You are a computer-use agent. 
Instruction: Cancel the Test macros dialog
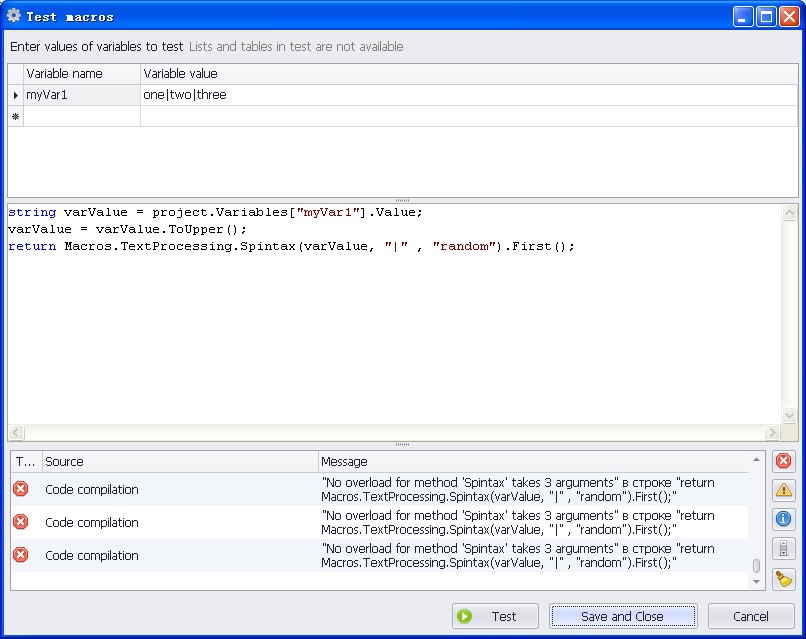pos(750,616)
